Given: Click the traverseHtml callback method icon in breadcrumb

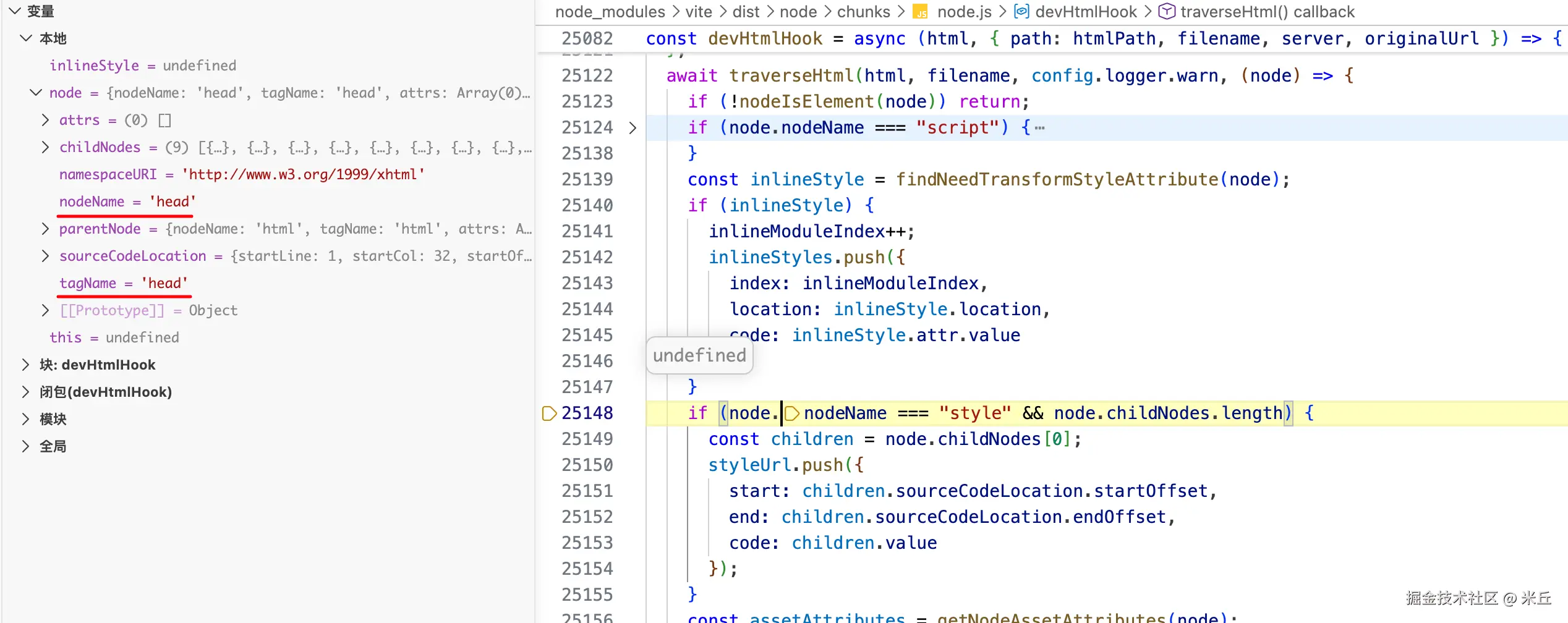Looking at the screenshot, I should pyautogui.click(x=1166, y=12).
